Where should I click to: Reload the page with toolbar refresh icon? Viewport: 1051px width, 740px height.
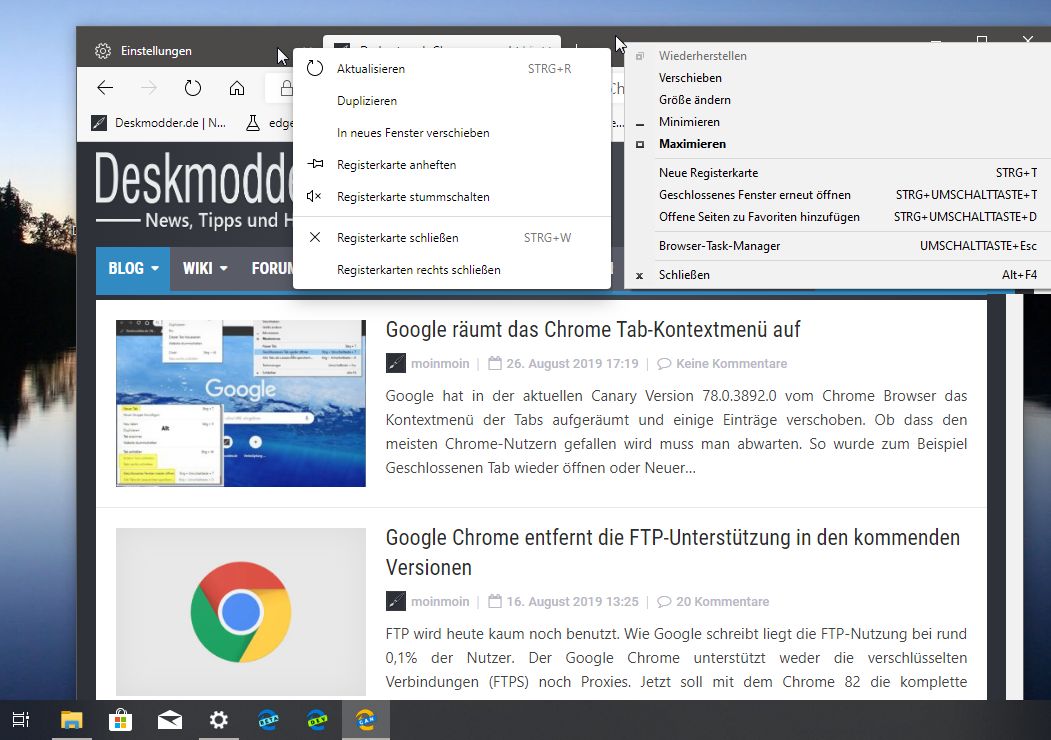point(193,88)
